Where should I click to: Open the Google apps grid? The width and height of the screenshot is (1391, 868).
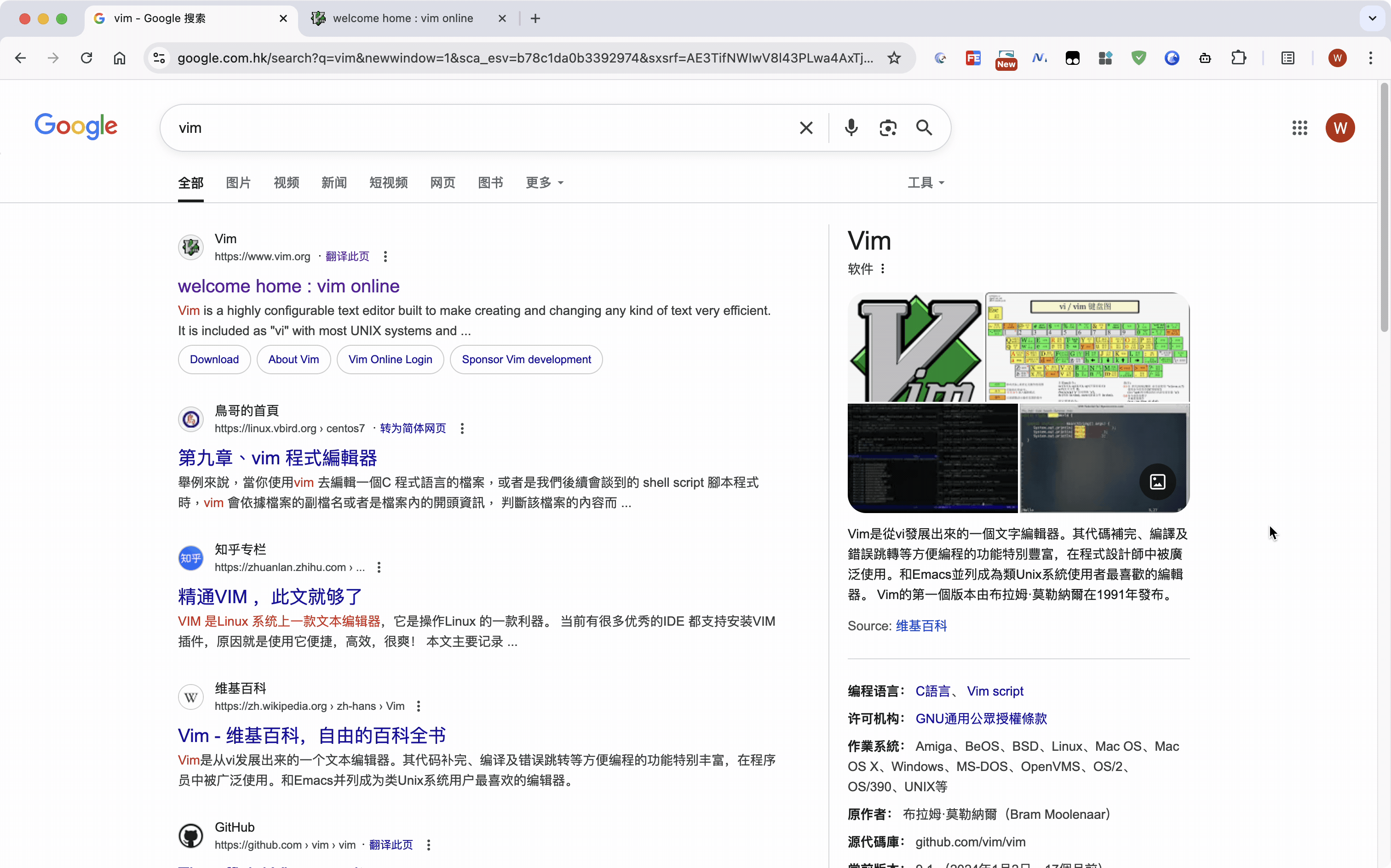click(x=1299, y=127)
